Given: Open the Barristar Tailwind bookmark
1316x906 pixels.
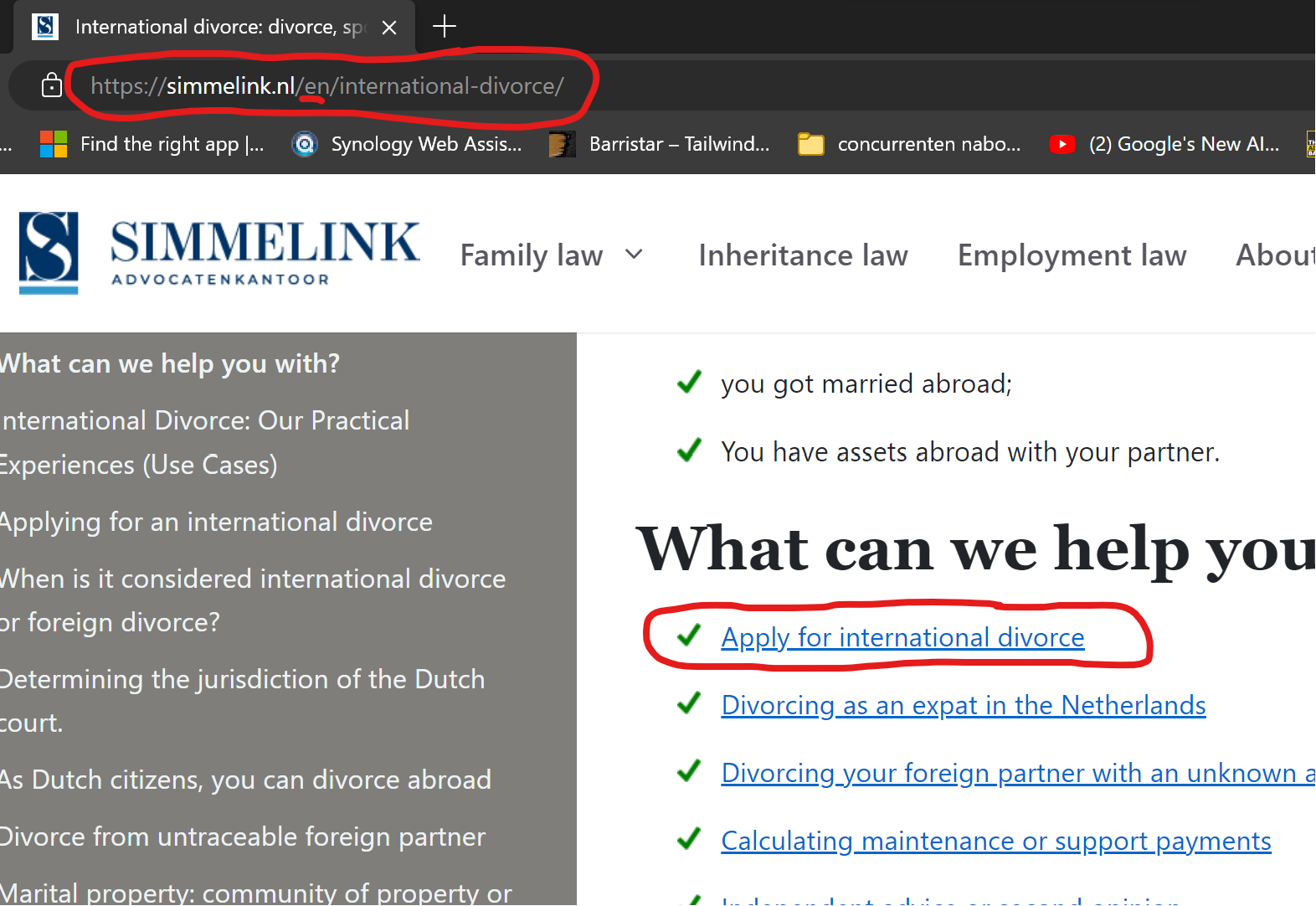Looking at the screenshot, I should (660, 144).
